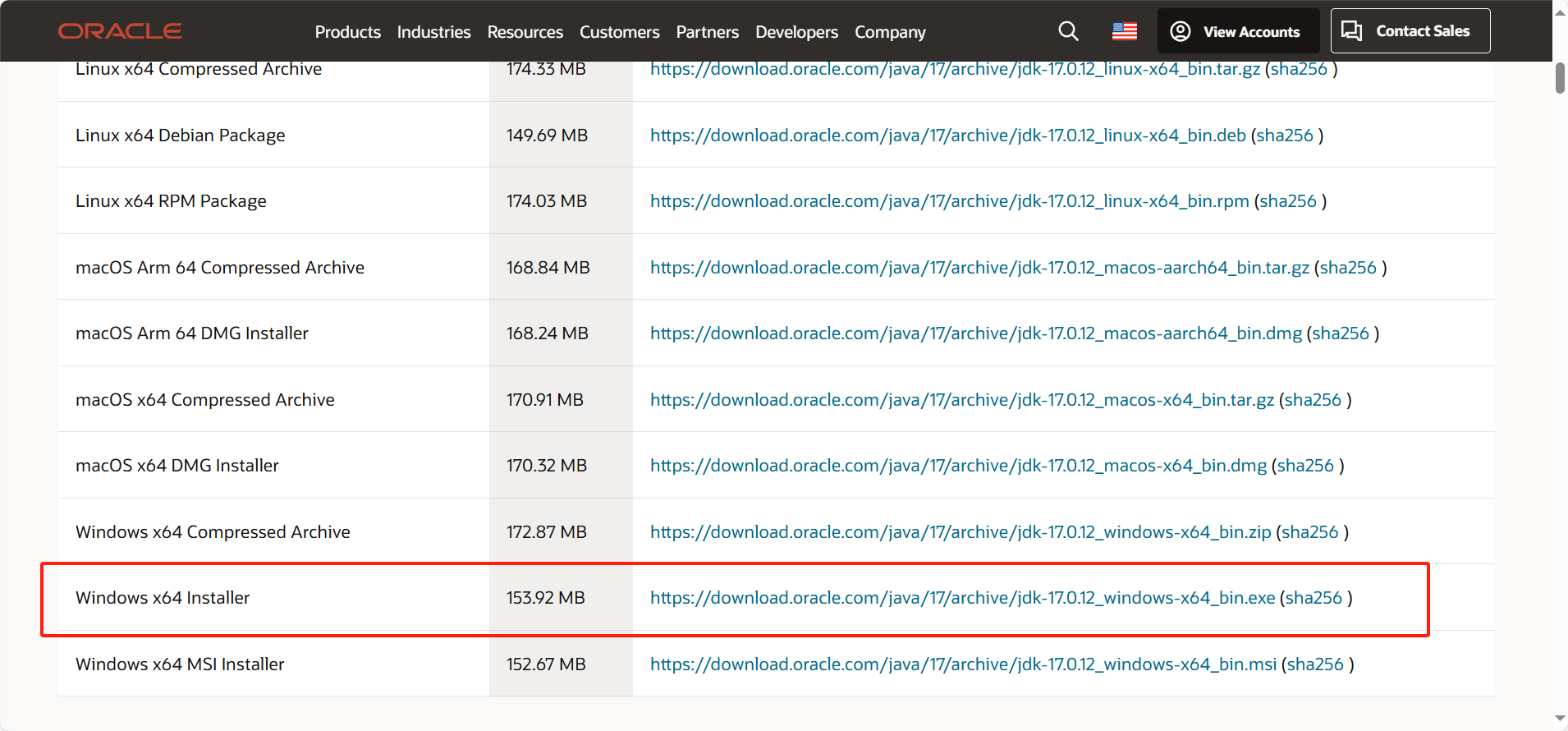Download the macos-aarch64_bin.dmg link
1568x731 pixels.
pyautogui.click(x=976, y=333)
